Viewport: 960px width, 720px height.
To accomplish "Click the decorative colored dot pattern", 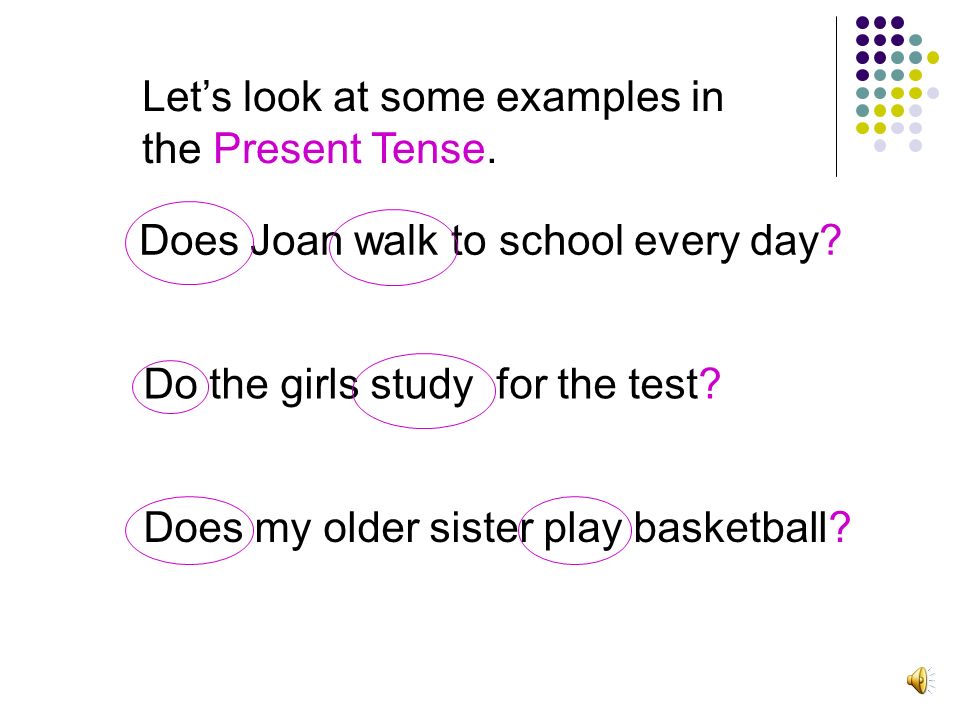I will click(897, 84).
